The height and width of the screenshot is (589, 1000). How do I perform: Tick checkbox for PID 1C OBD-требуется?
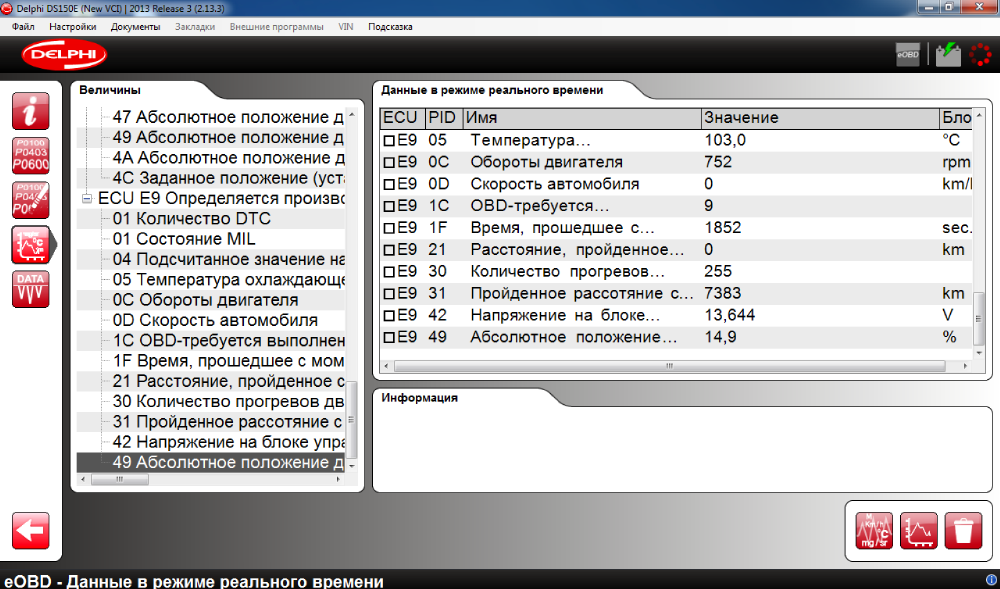click(389, 207)
